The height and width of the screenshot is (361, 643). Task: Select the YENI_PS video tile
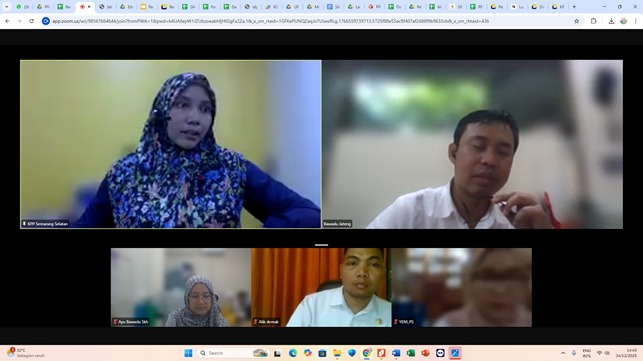pyautogui.click(x=462, y=287)
